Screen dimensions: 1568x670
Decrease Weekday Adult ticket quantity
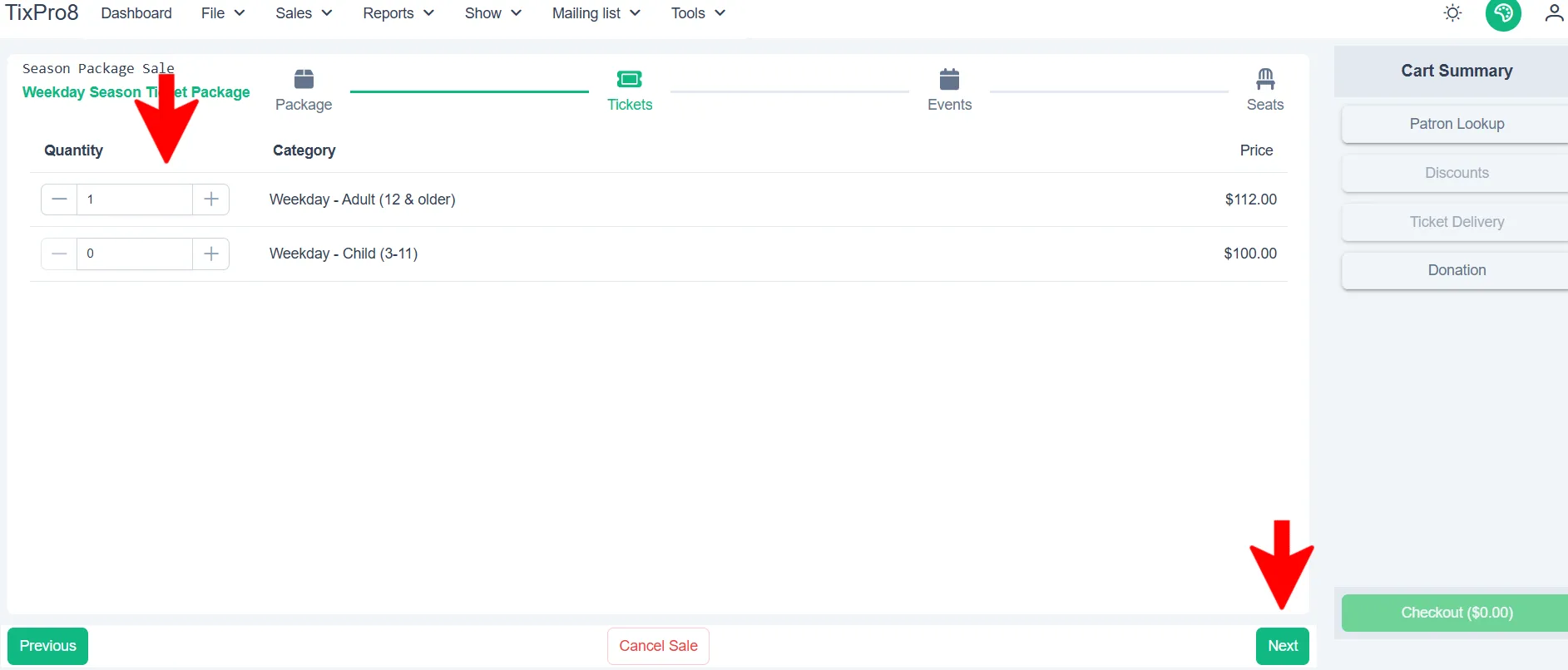point(59,200)
